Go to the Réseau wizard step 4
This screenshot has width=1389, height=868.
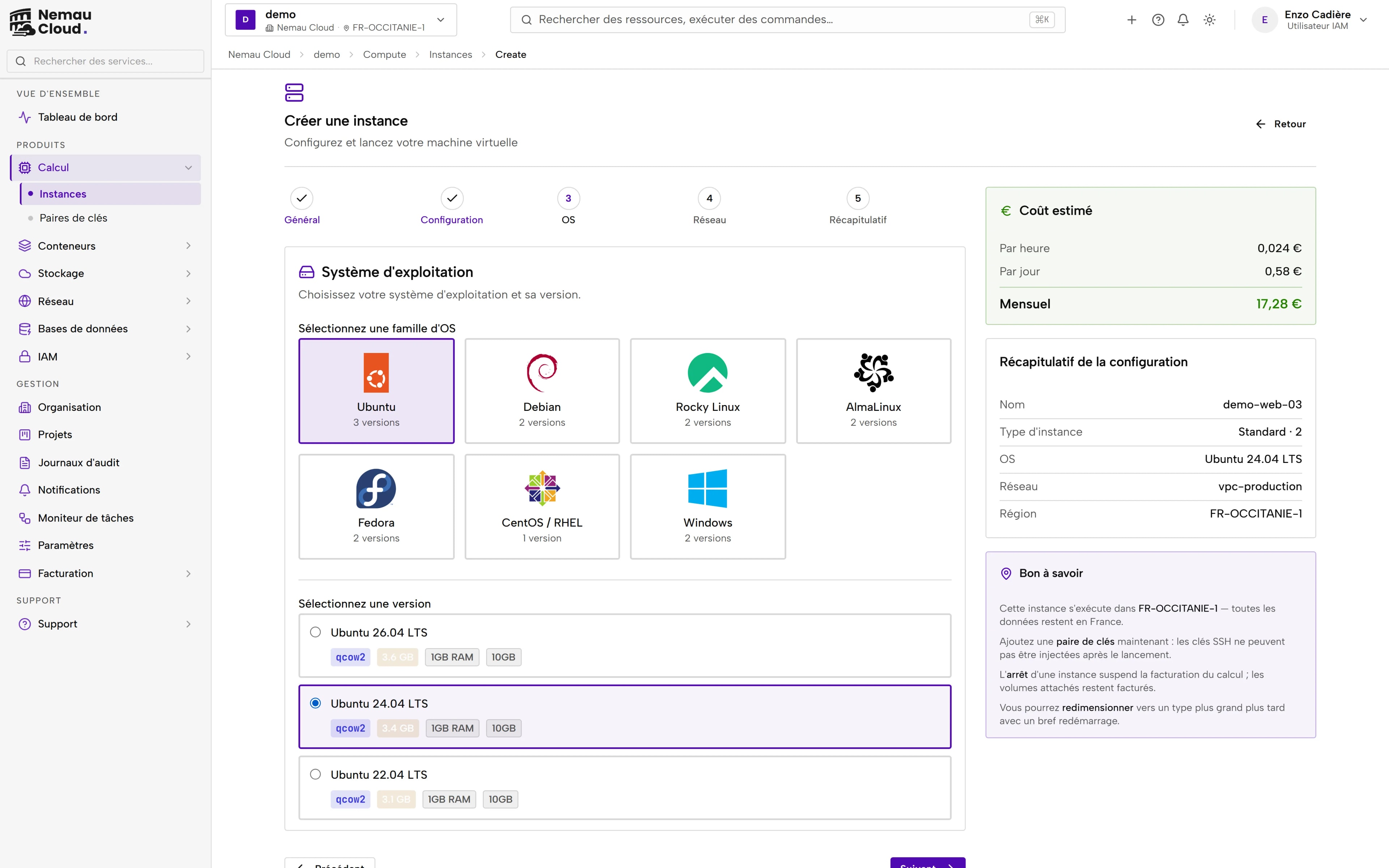coord(709,206)
